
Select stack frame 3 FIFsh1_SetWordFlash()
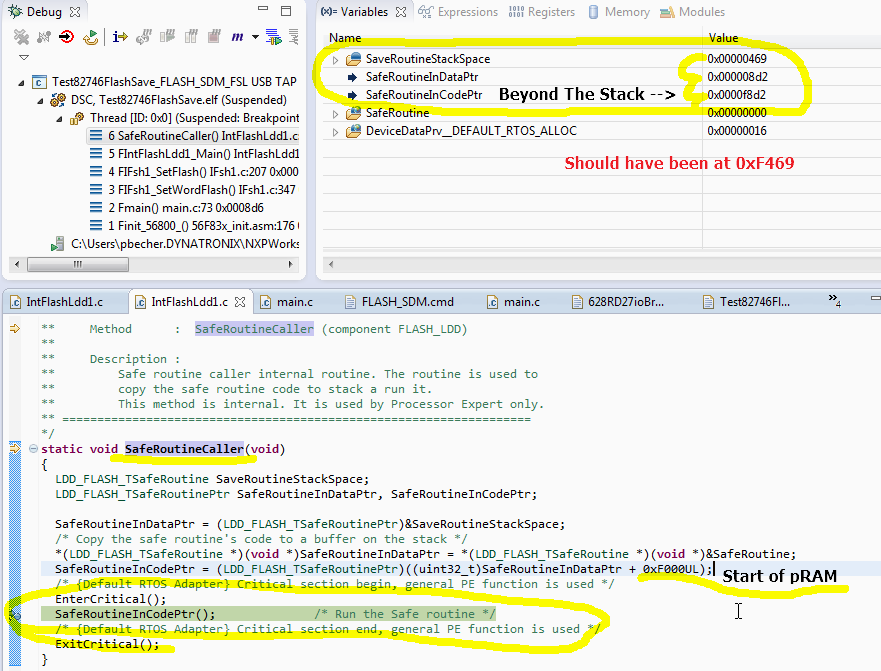coord(189,188)
